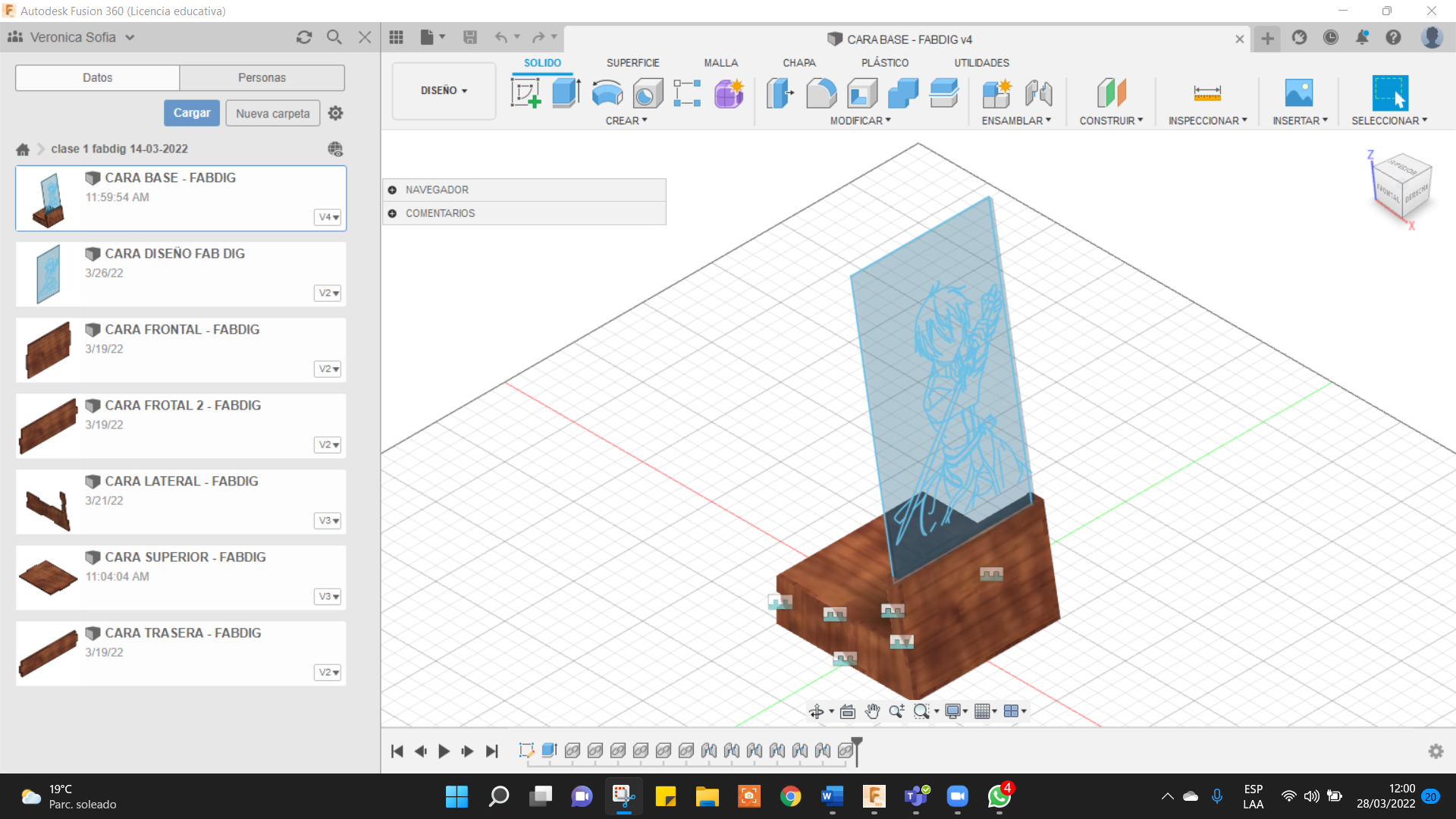Select the Create Sketch tool
The height and width of the screenshot is (819, 1456).
pos(525,93)
